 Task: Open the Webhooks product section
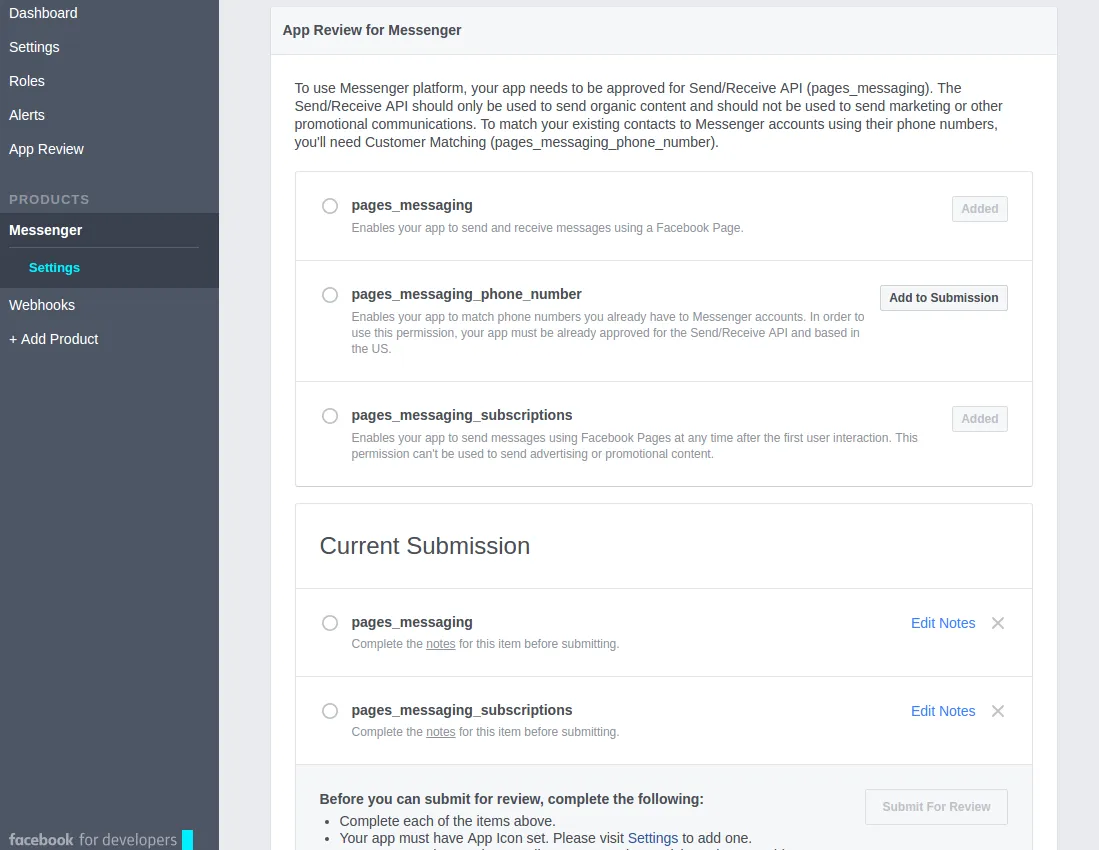41,305
